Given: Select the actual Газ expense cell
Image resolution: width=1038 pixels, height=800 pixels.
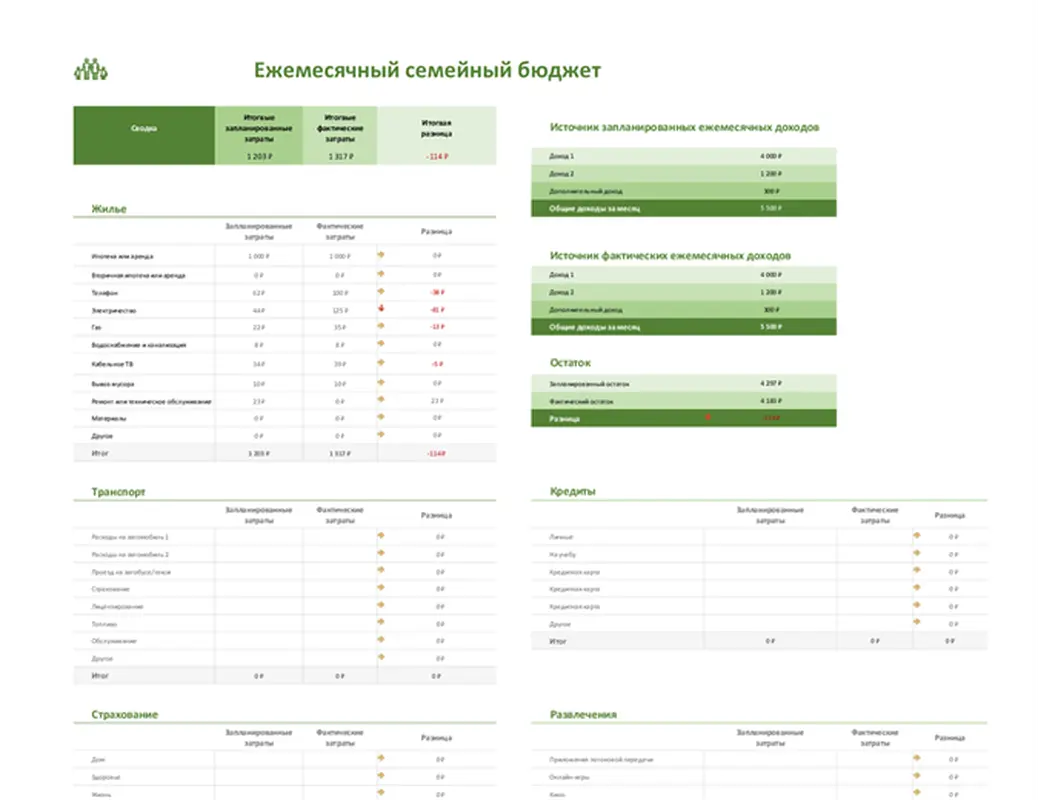Looking at the screenshot, I should tap(340, 327).
